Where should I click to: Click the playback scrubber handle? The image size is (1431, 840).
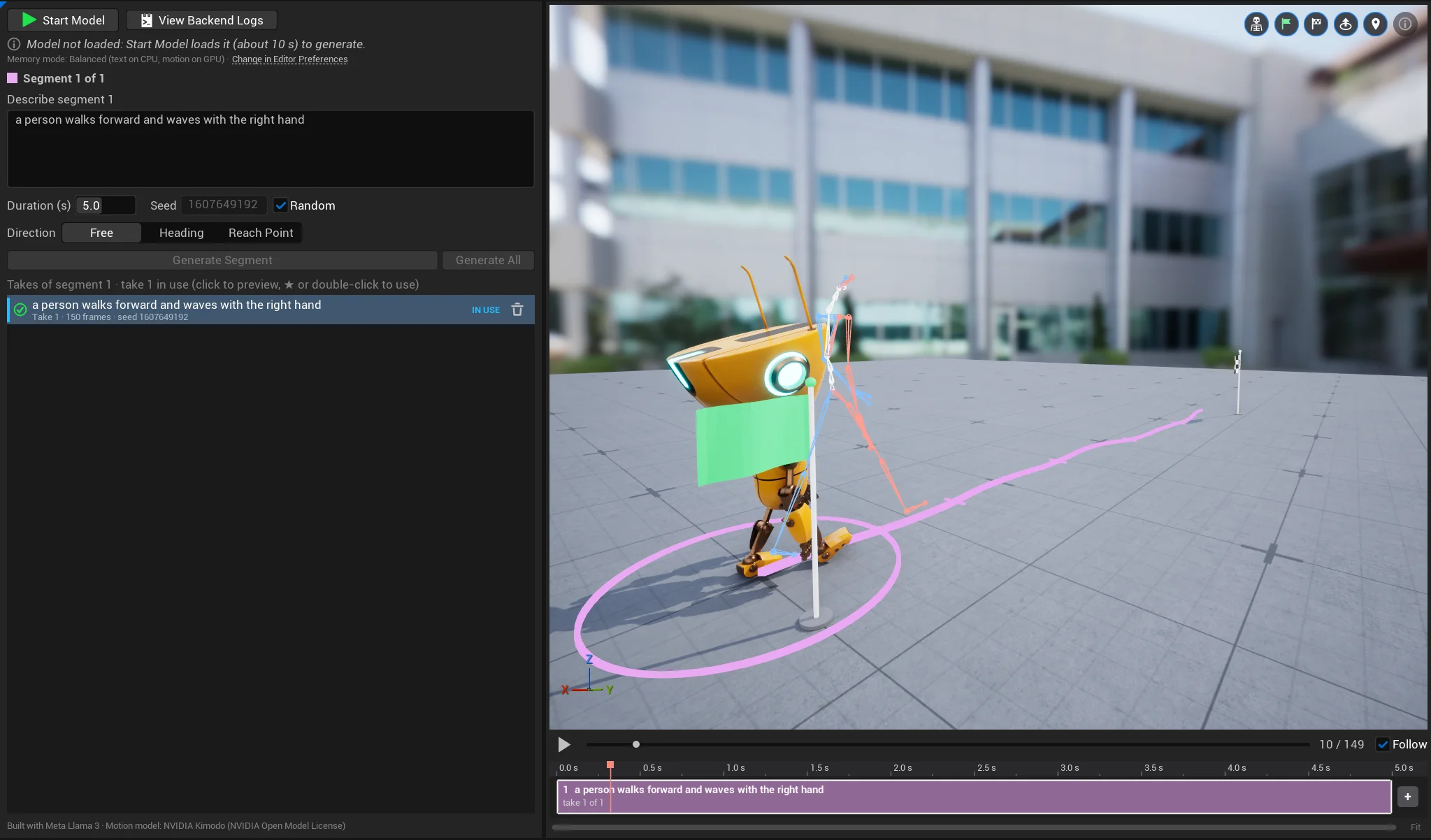(x=636, y=744)
